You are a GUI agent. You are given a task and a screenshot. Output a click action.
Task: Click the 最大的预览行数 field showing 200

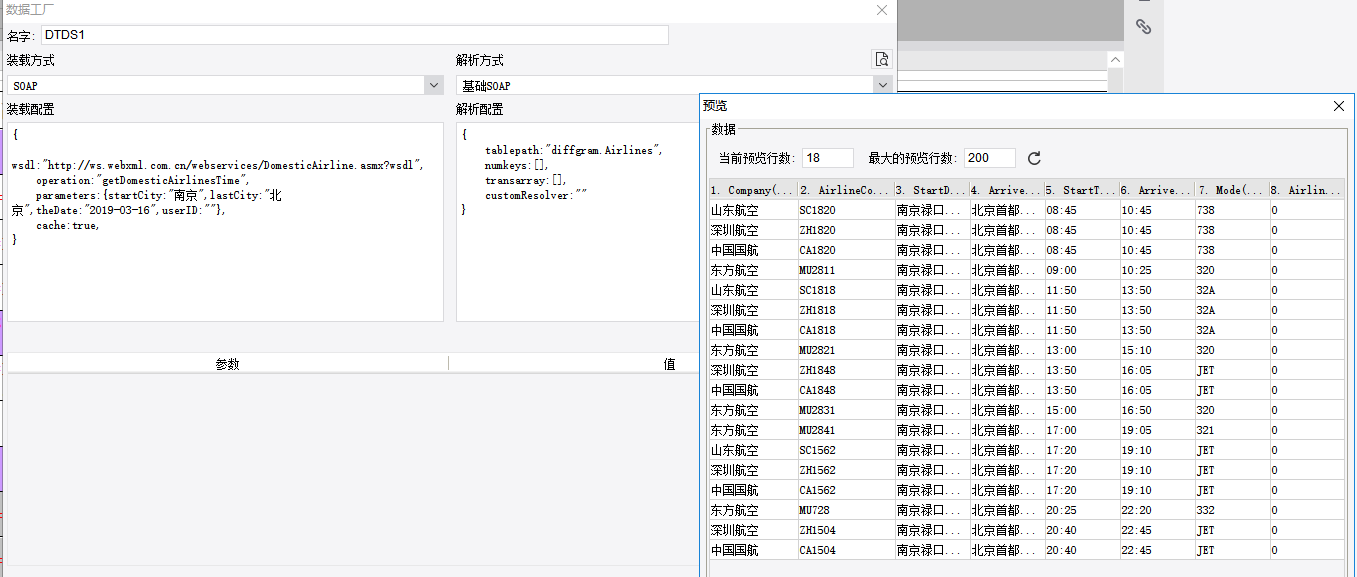[x=990, y=158]
